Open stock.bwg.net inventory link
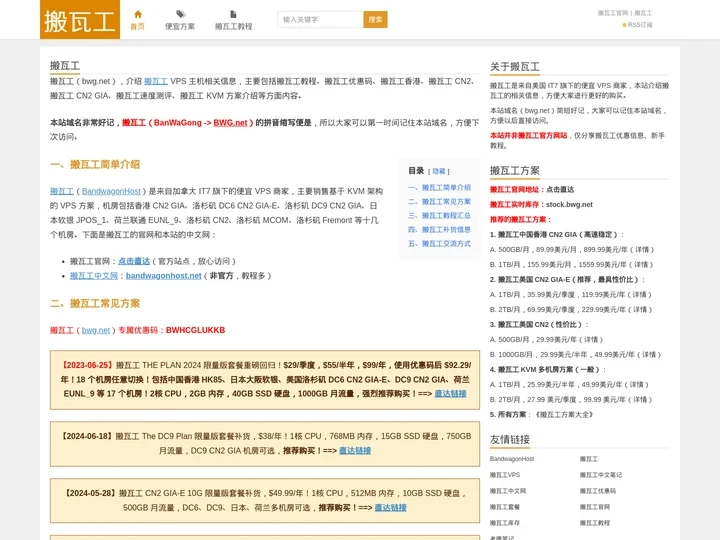 pos(569,204)
